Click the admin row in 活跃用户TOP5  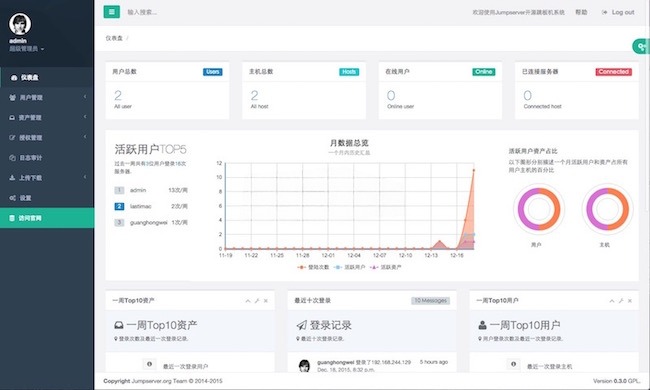(x=151, y=190)
